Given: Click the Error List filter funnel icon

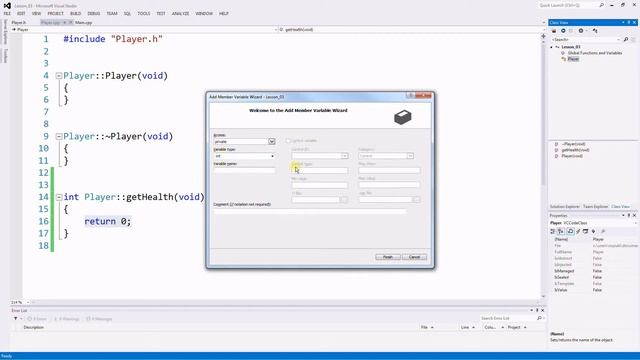Looking at the screenshot, I should pos(16,318).
